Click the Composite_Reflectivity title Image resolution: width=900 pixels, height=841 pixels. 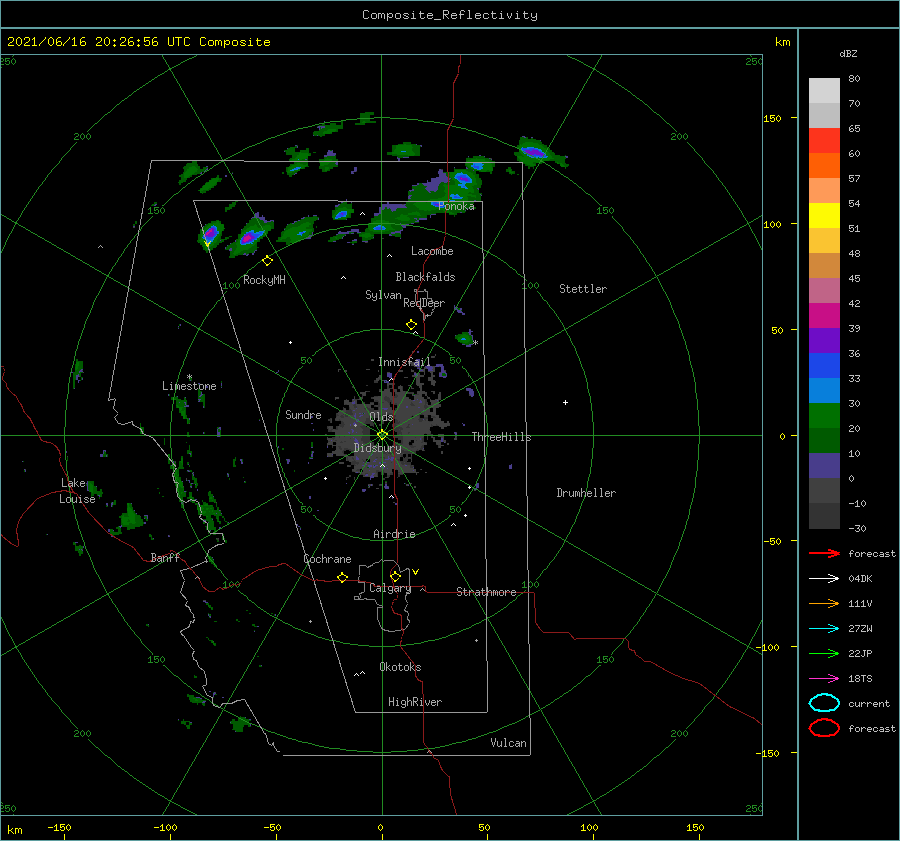pos(449,15)
